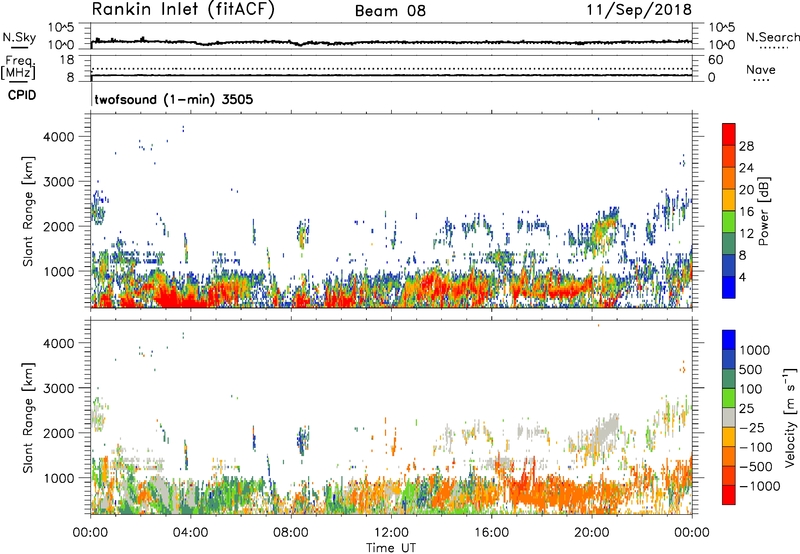800x554 pixels.
Task: Click the "60" tick on Nave axis
Action: click(x=716, y=60)
